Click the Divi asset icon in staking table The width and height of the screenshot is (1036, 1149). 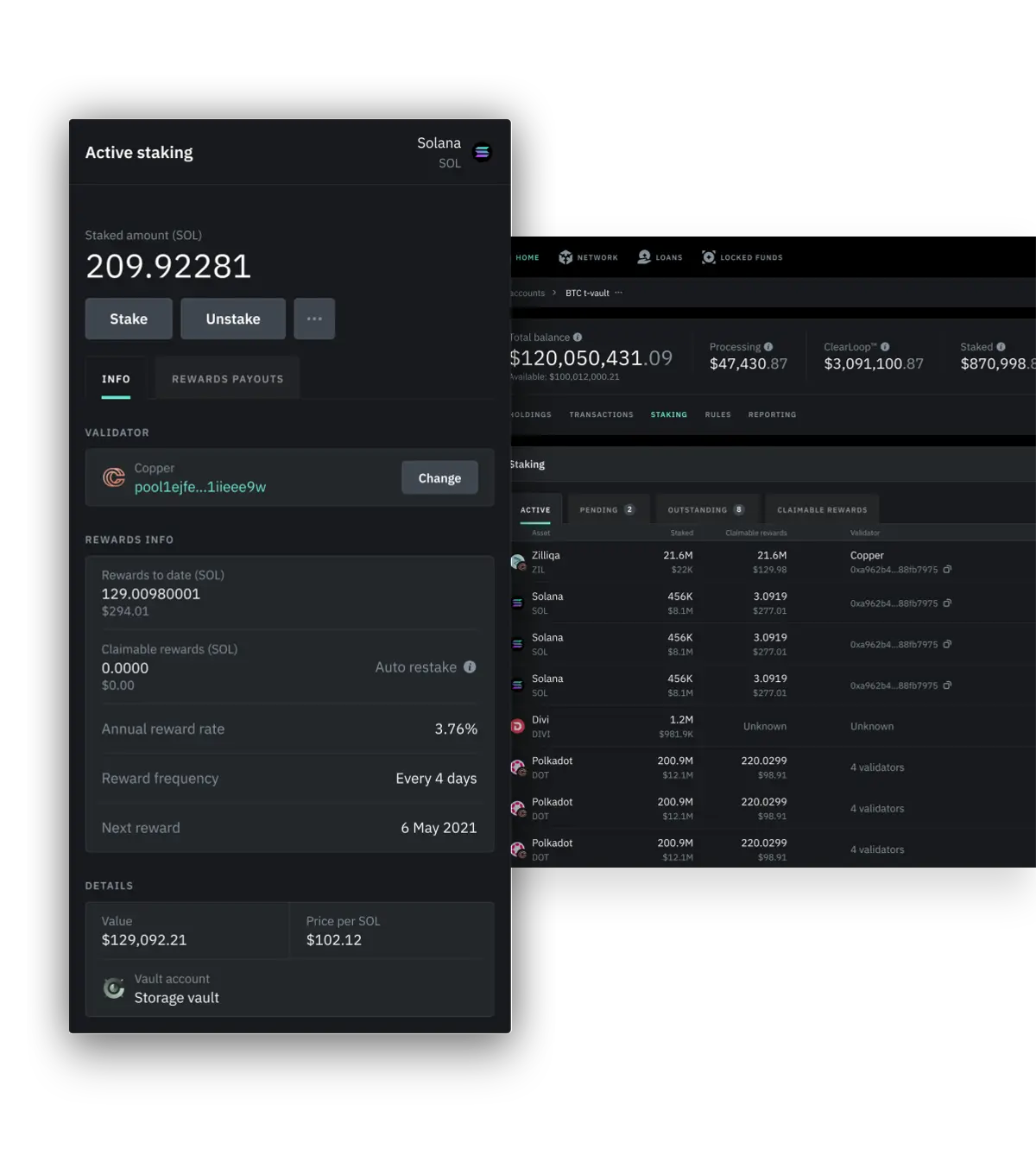pyautogui.click(x=518, y=727)
